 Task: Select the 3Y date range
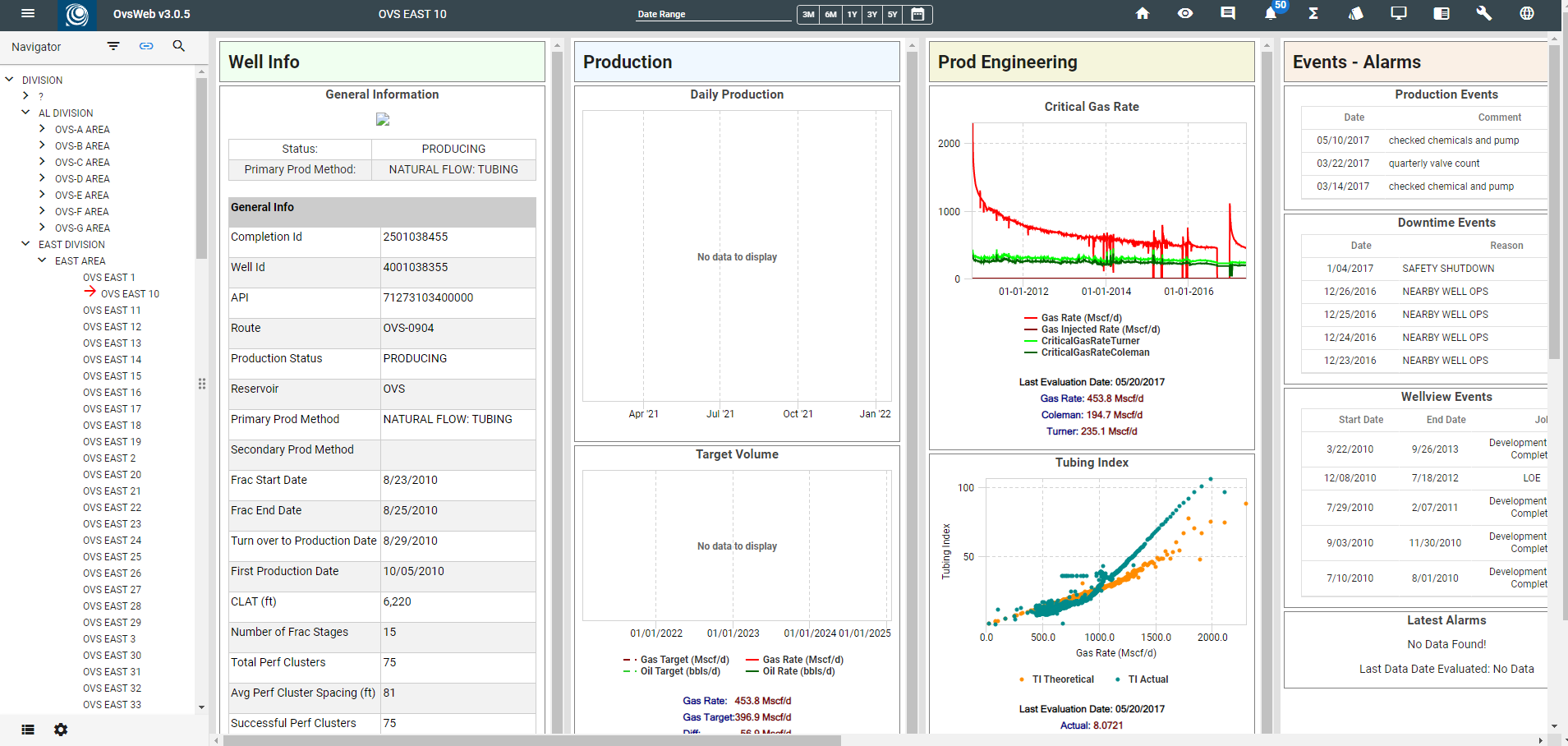pyautogui.click(x=872, y=14)
